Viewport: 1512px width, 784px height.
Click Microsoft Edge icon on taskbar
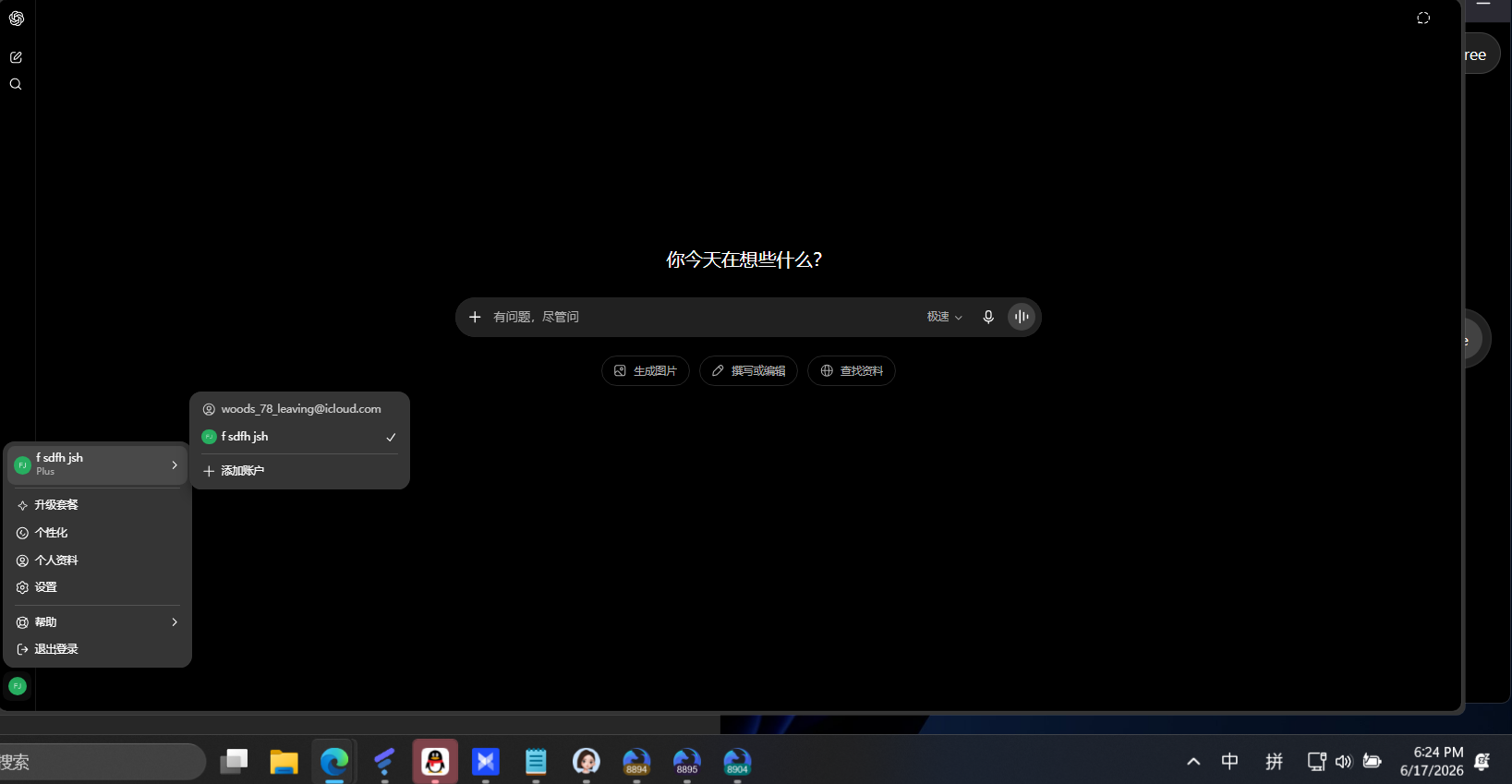(334, 762)
